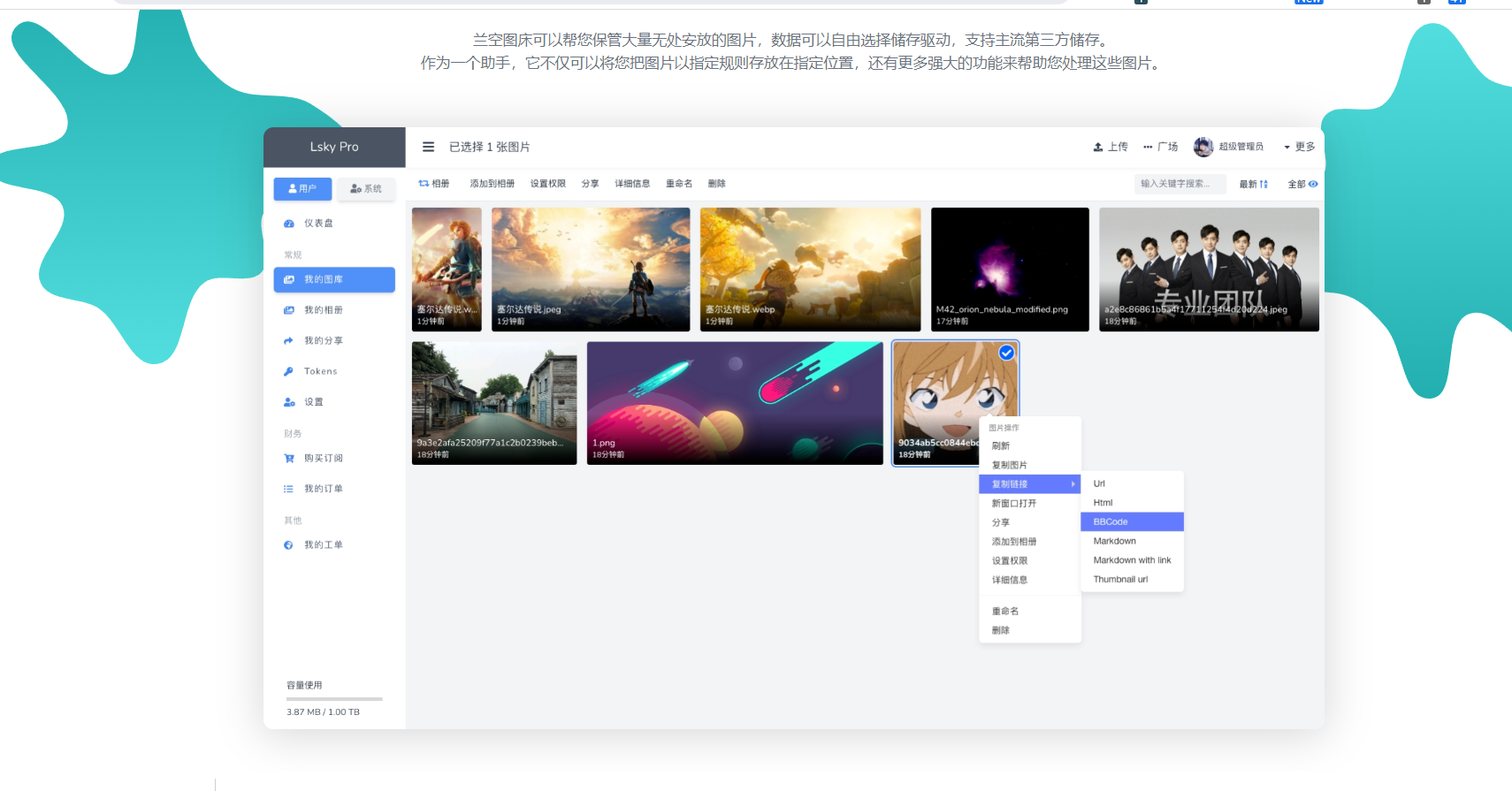
Task: Select BBCode from the submenu
Action: click(1111, 522)
